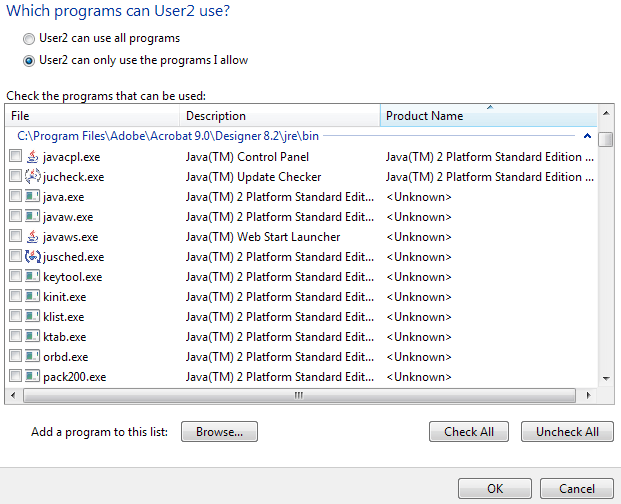Screen dimensions: 621x504
Task: Click the java.exe file icon
Action: [32, 196]
